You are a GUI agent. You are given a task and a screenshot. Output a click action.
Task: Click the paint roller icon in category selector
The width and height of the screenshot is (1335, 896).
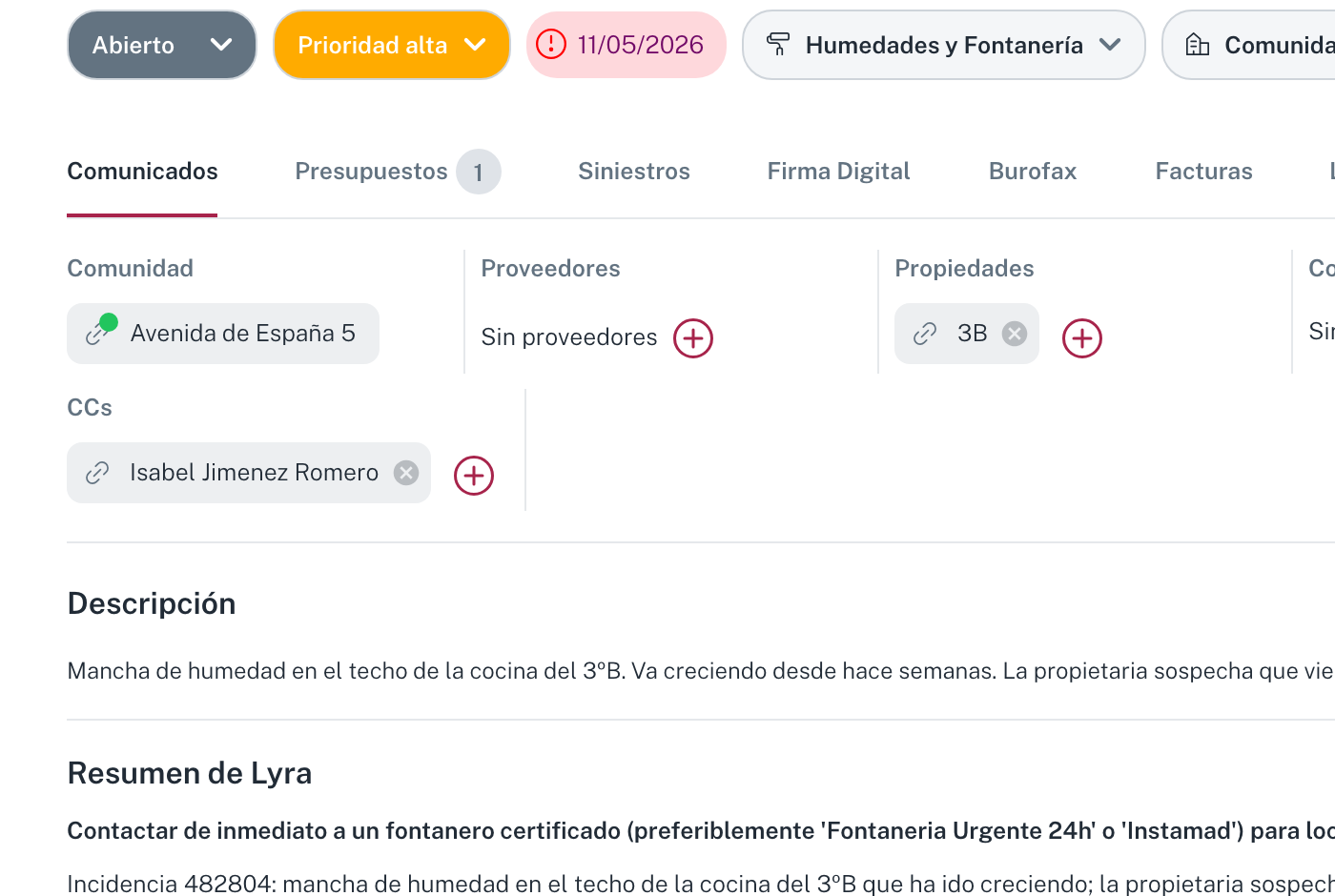pyautogui.click(x=778, y=44)
